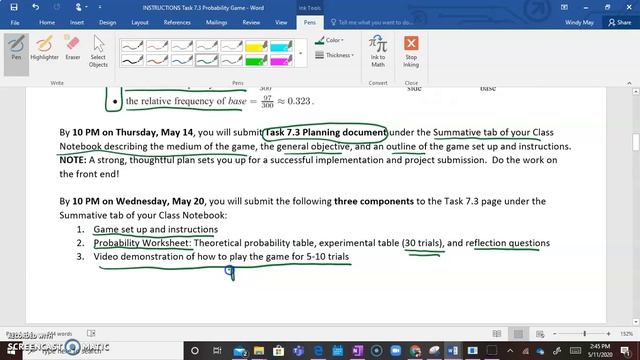Open Task View on the taskbar
The height and width of the screenshot is (360, 640).
217,351
